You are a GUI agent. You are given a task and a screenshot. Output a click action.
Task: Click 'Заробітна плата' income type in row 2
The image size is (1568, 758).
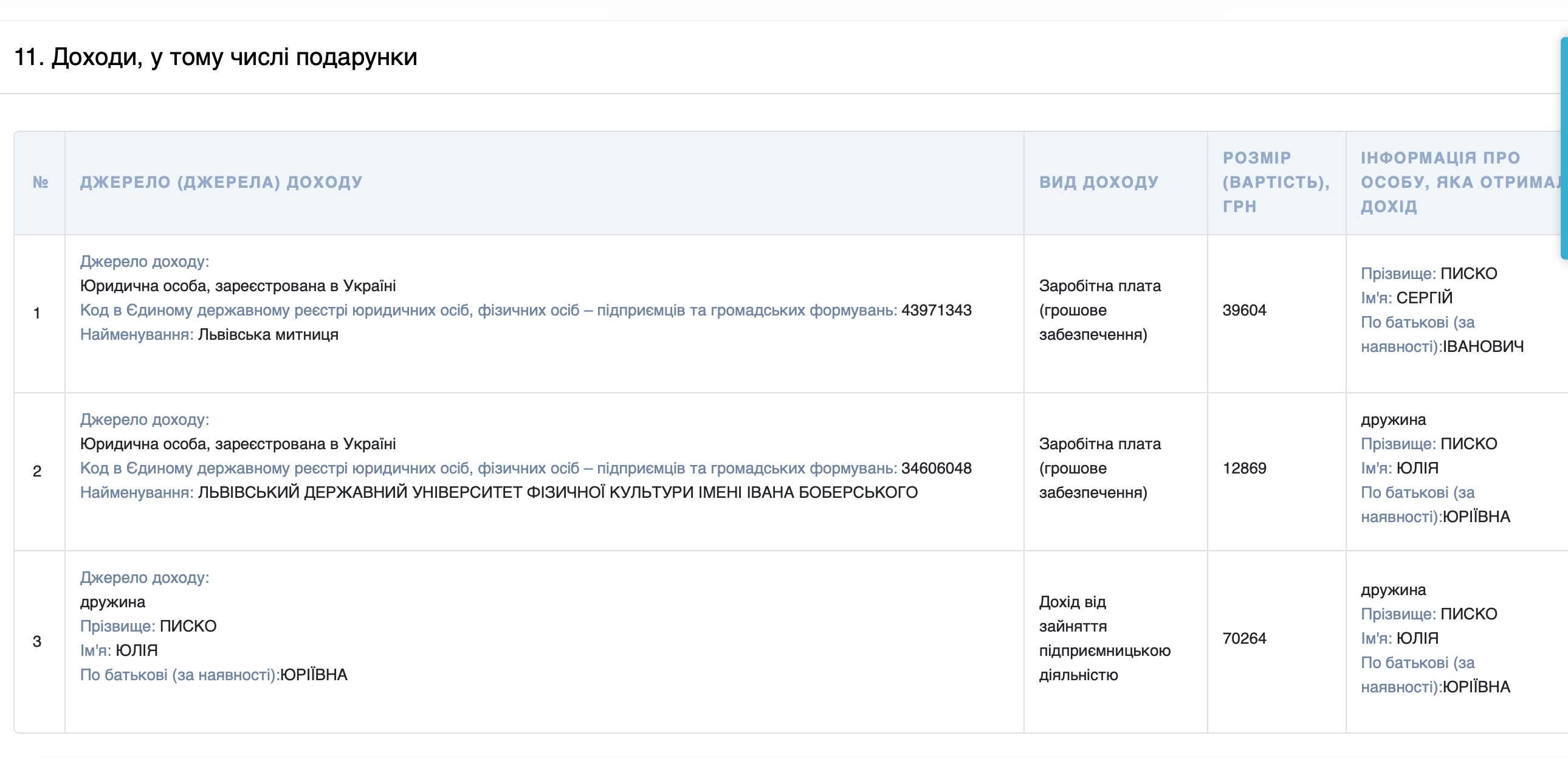pos(1099,444)
